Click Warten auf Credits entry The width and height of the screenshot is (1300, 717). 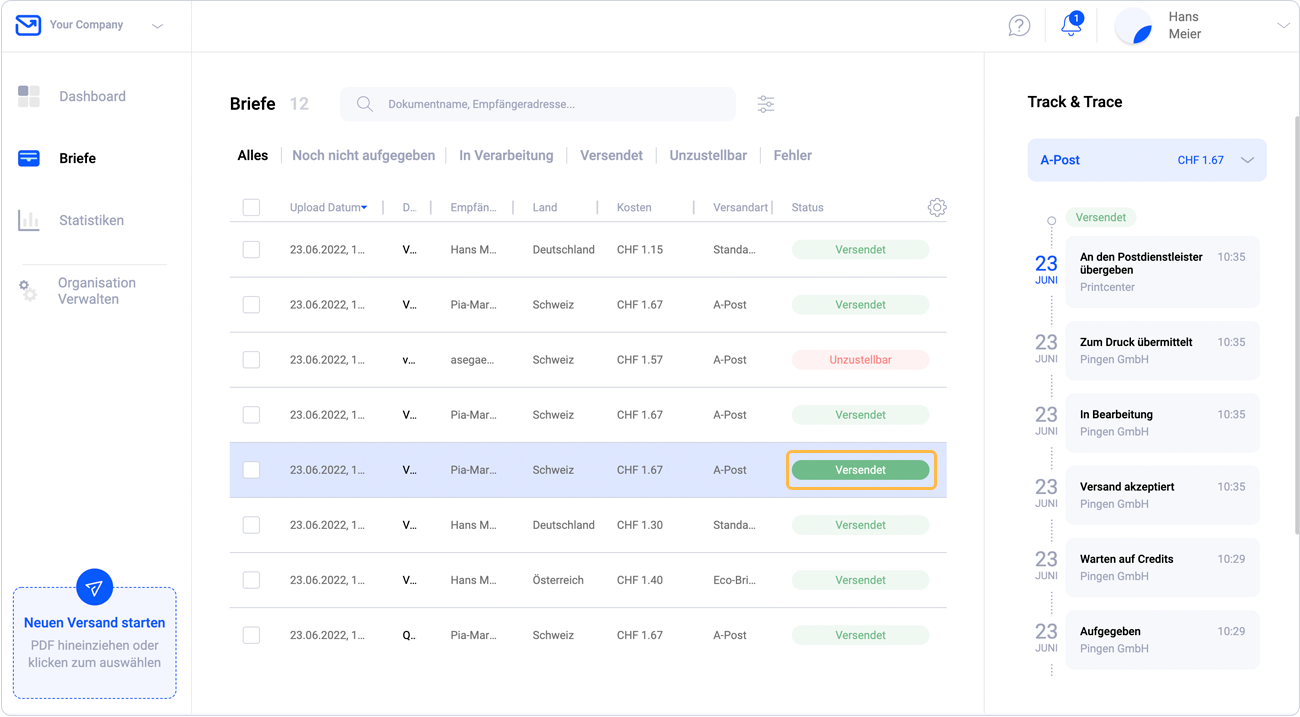coord(1162,567)
